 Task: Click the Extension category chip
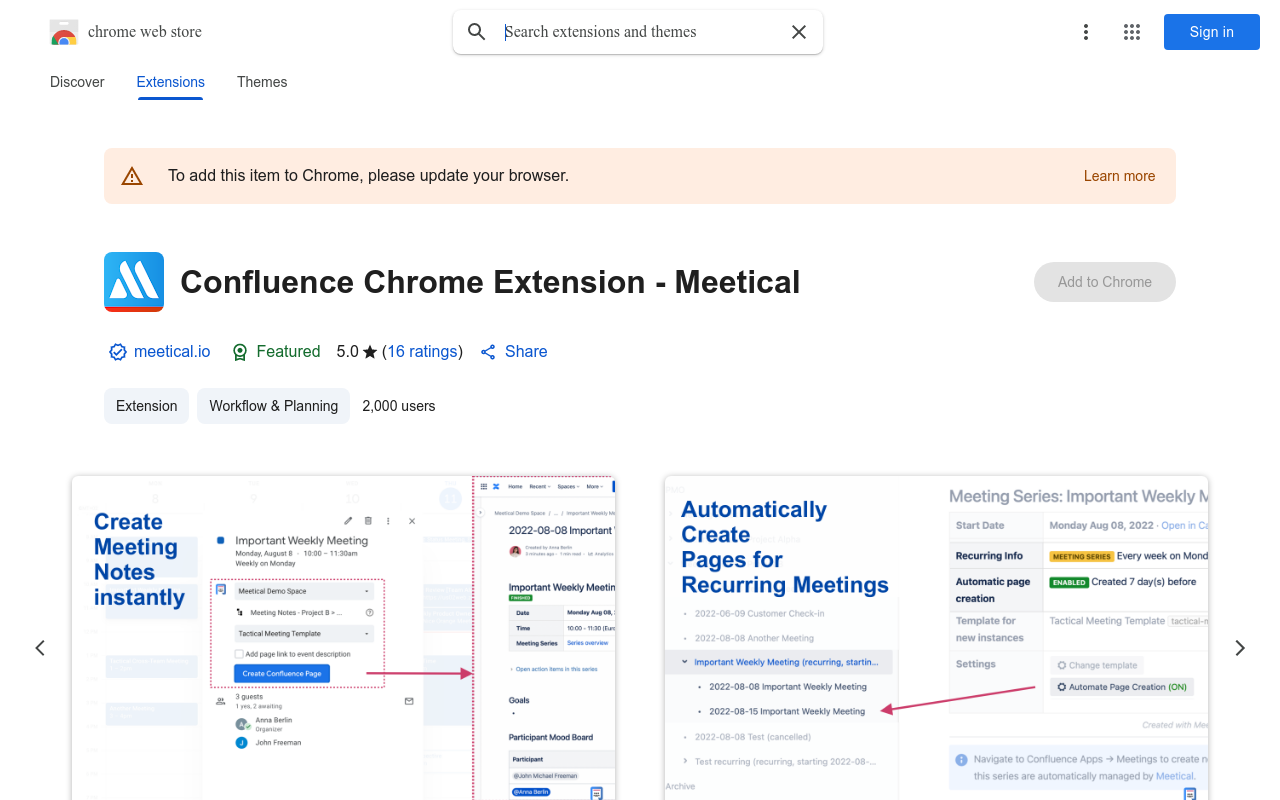coord(146,406)
